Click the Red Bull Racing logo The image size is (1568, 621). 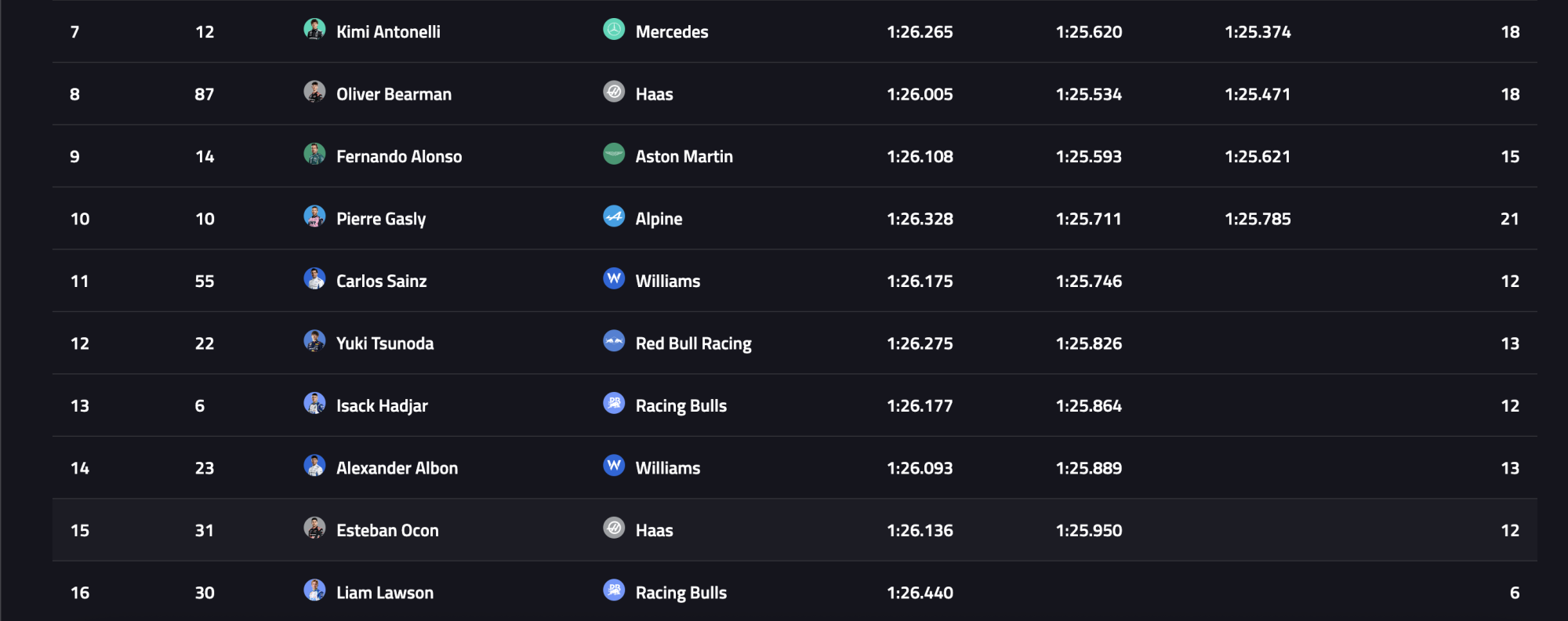(x=614, y=341)
